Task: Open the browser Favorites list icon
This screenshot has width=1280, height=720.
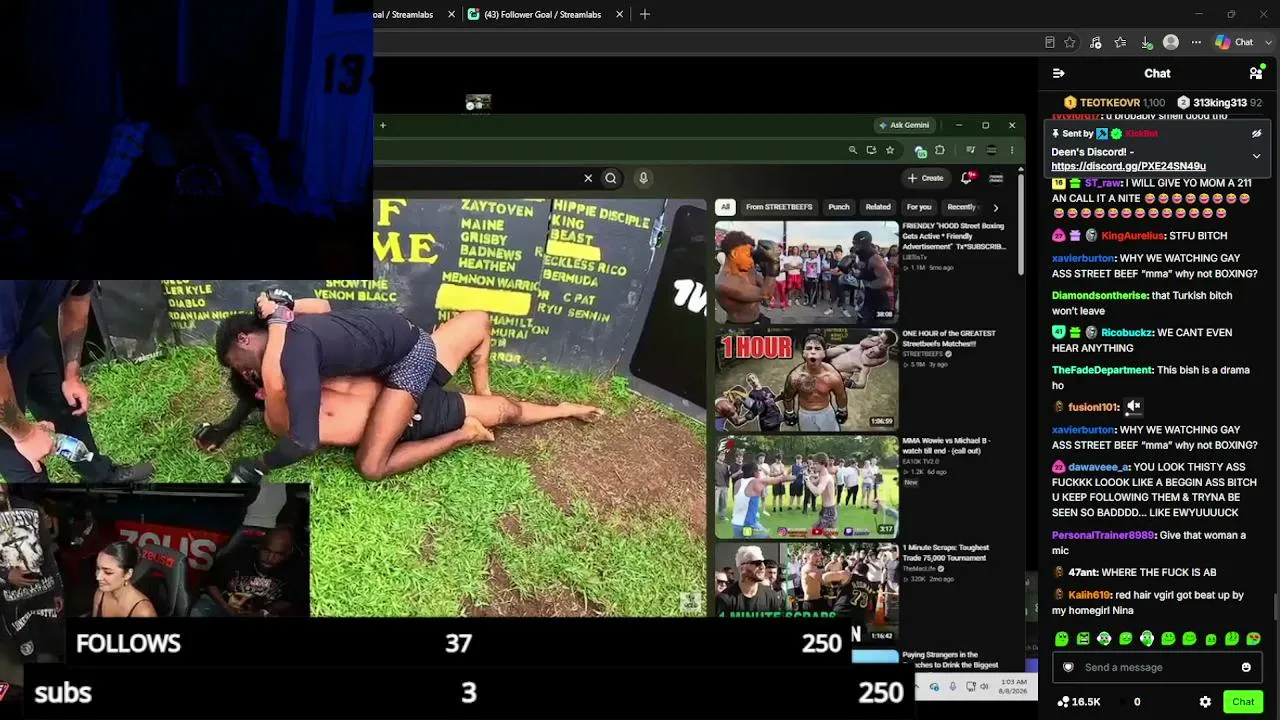Action: pos(1120,42)
